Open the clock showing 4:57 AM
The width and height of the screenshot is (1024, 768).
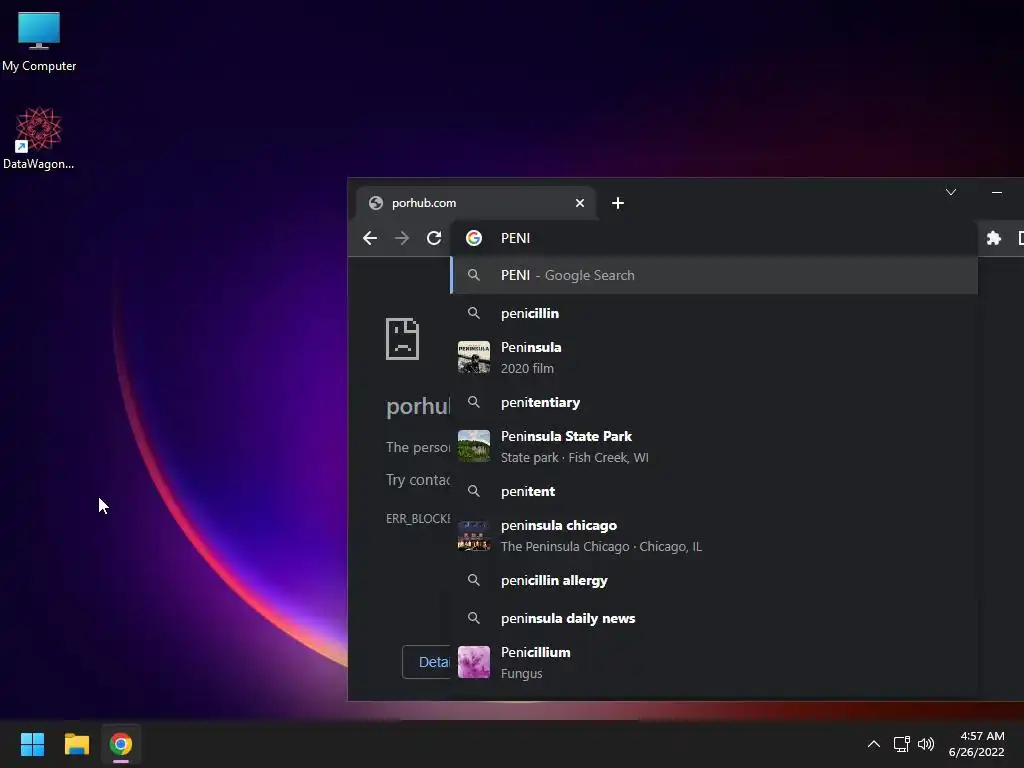[977, 744]
